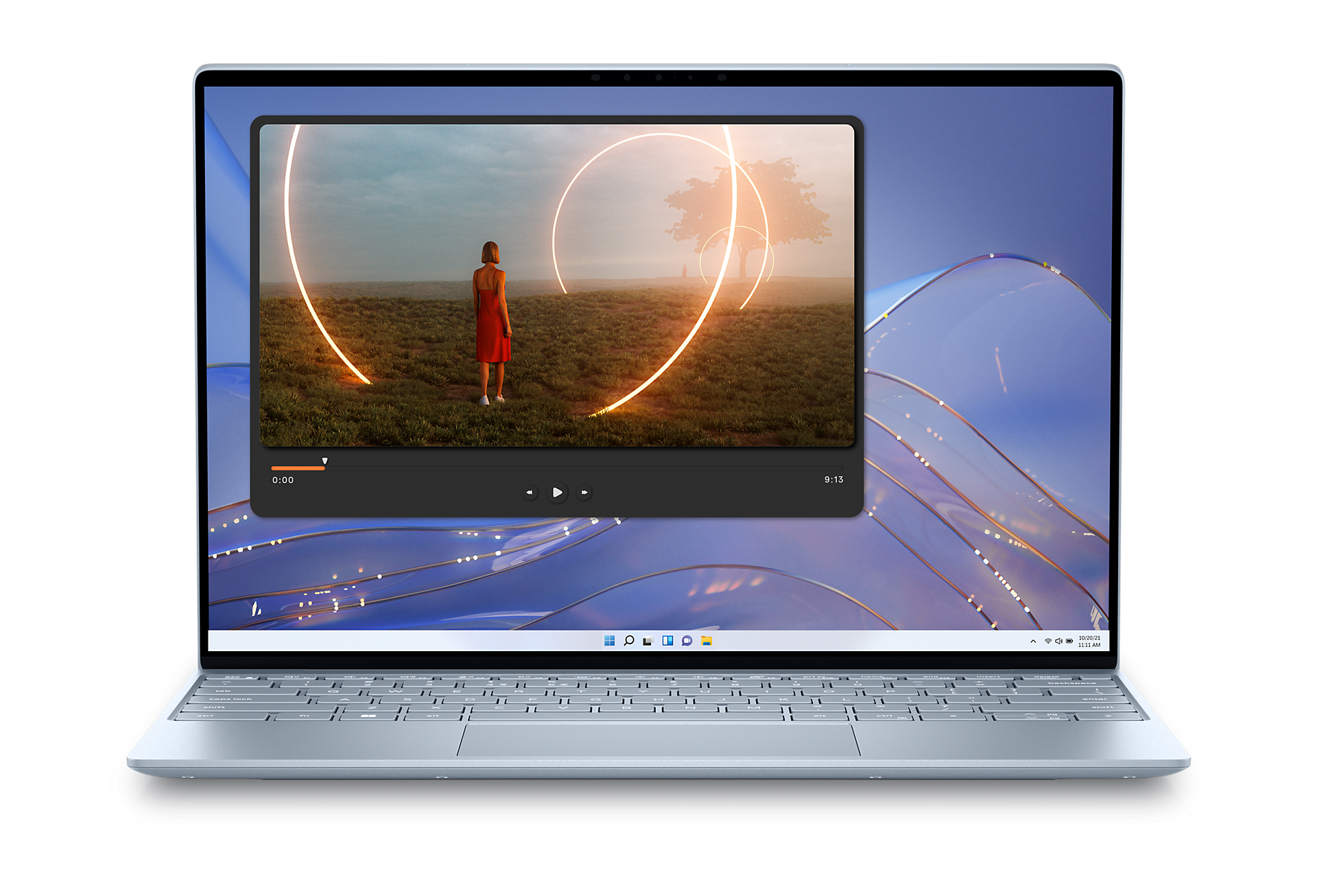Click the speaker volume icon
1317x896 pixels.
1059,641
